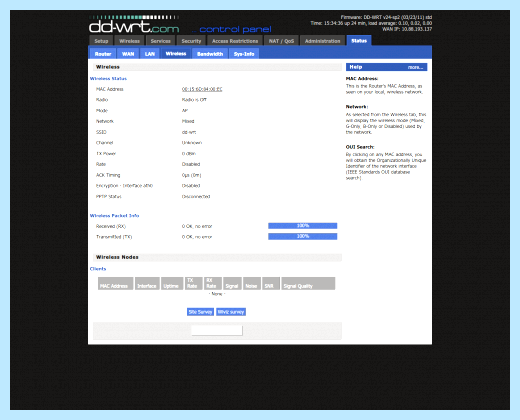Click the TX Rate column header
The image size is (520, 420).
tap(193, 283)
